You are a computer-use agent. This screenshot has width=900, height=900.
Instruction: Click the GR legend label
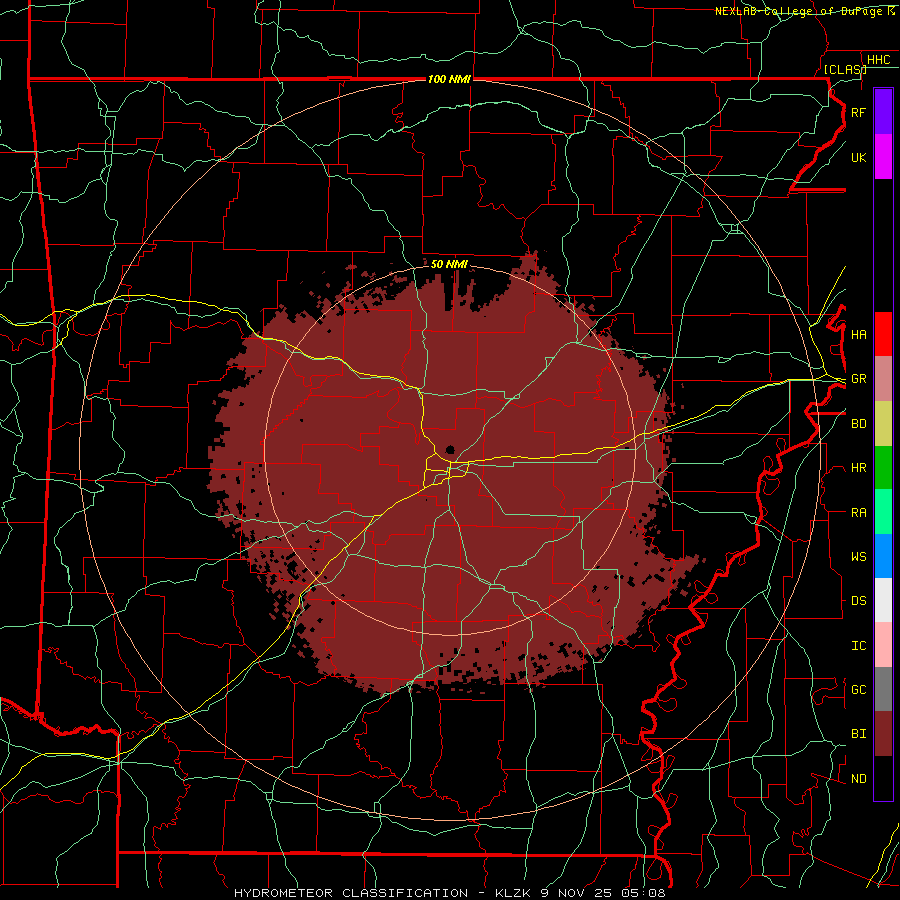[859, 379]
